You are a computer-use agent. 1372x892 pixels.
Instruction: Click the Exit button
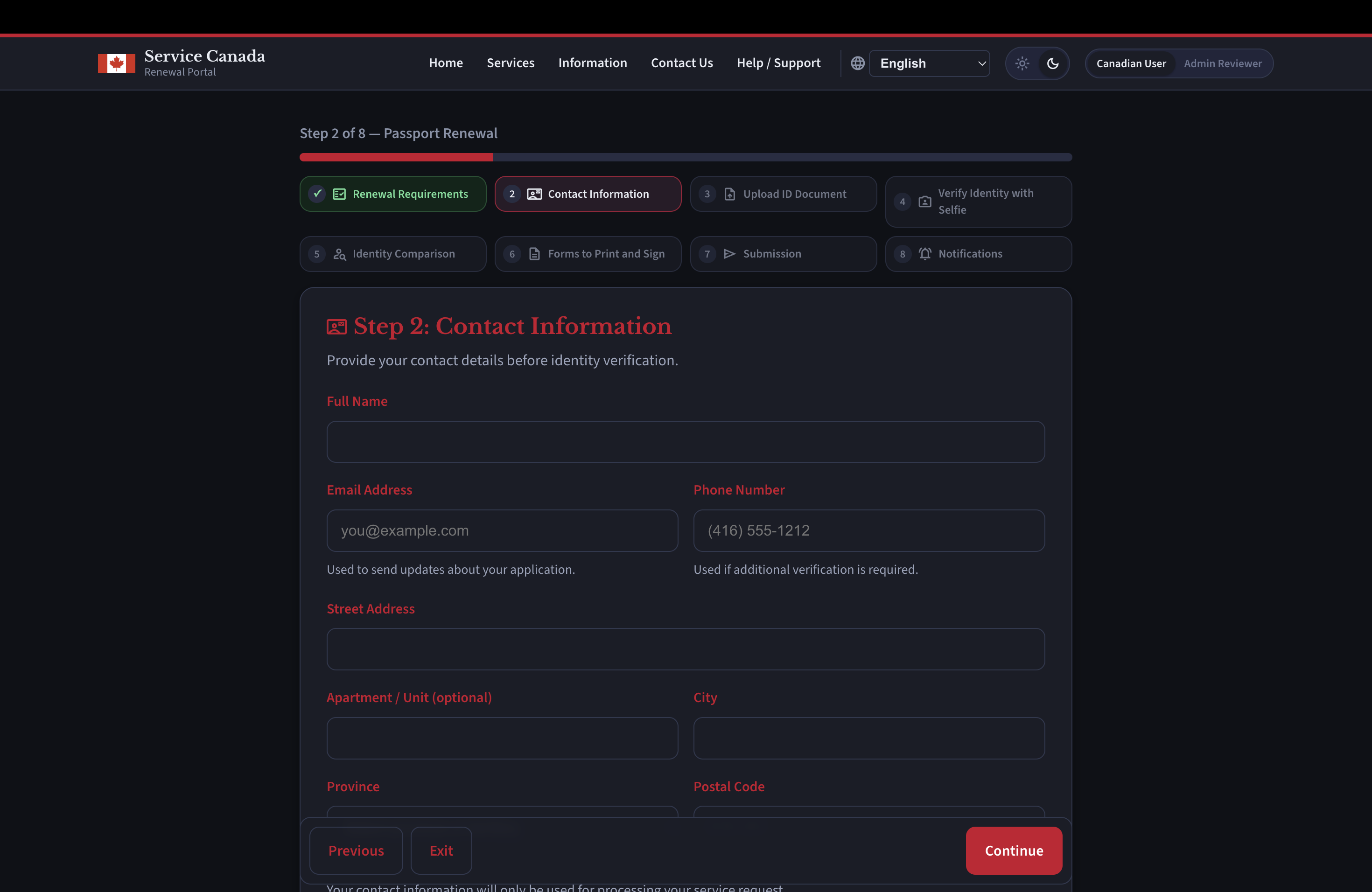tap(441, 850)
